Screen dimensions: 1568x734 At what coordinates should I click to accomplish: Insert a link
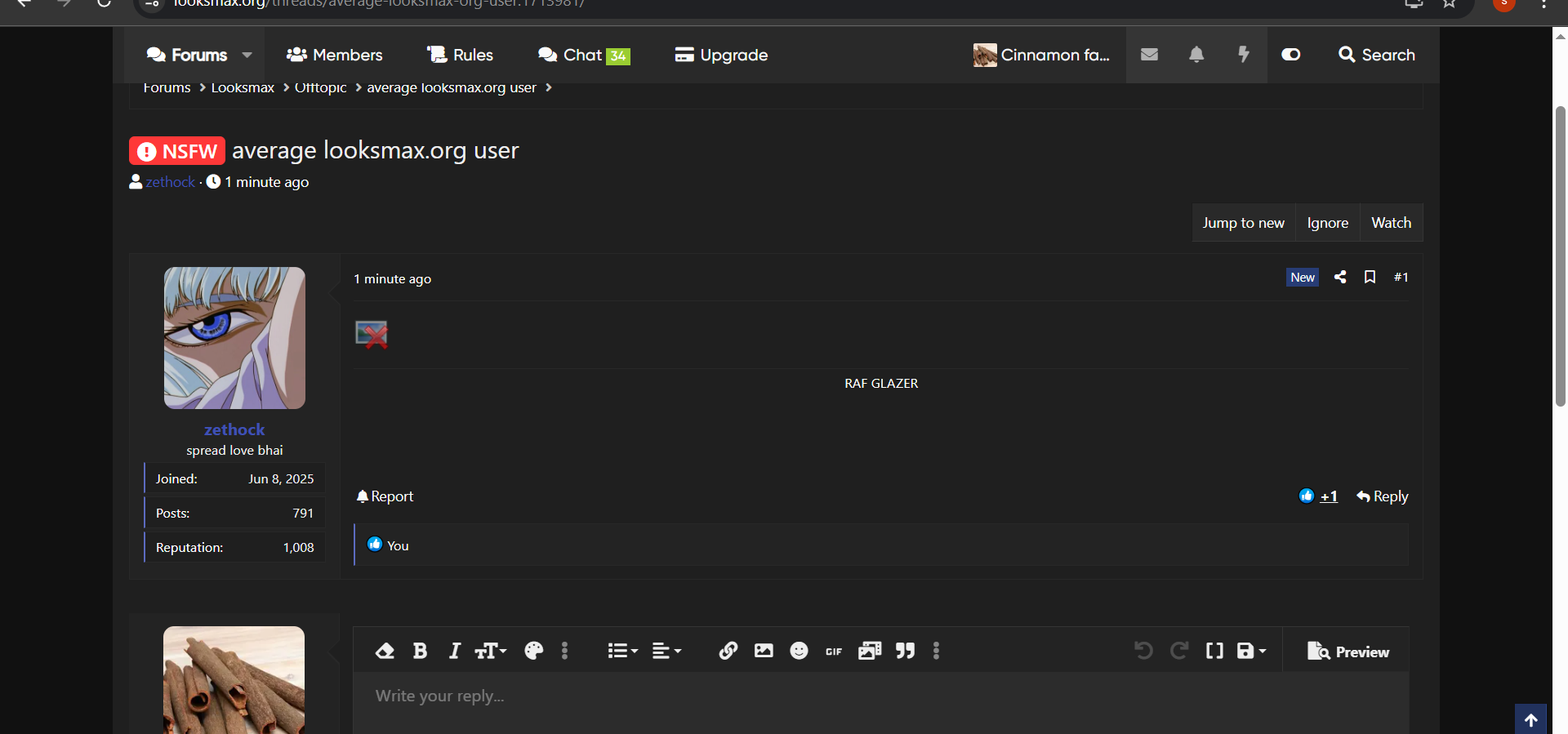point(728,651)
